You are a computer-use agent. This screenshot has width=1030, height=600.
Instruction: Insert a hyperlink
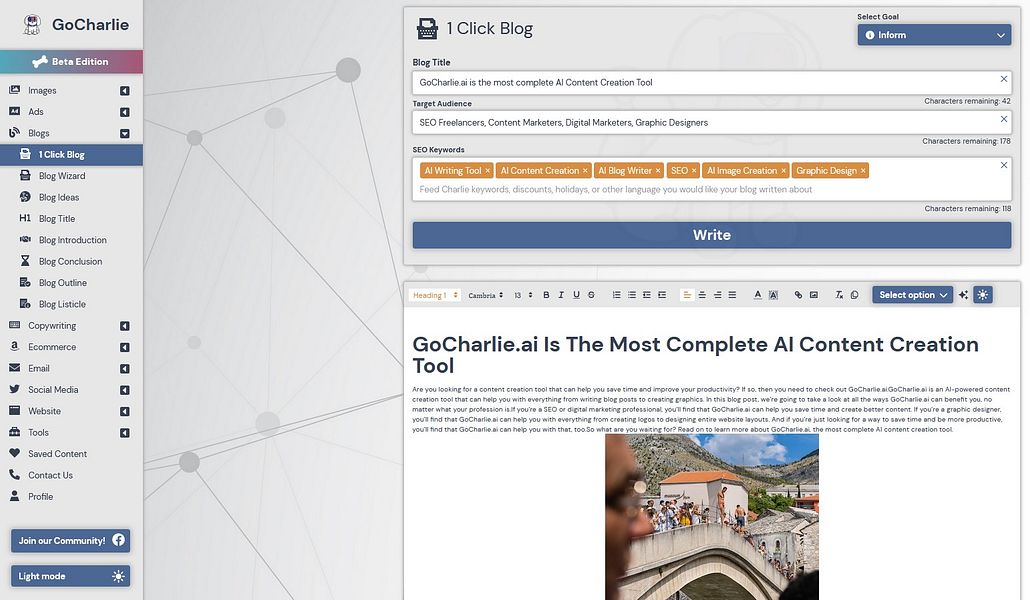(798, 295)
